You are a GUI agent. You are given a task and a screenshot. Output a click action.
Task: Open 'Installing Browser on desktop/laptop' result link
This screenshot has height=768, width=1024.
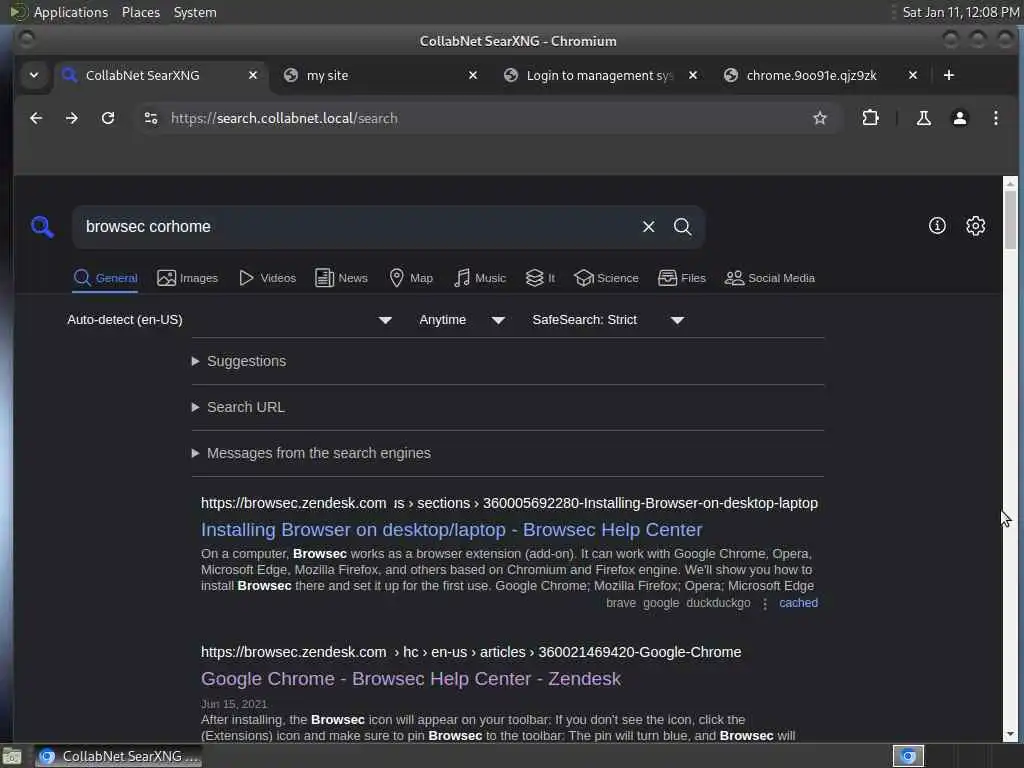click(x=452, y=530)
